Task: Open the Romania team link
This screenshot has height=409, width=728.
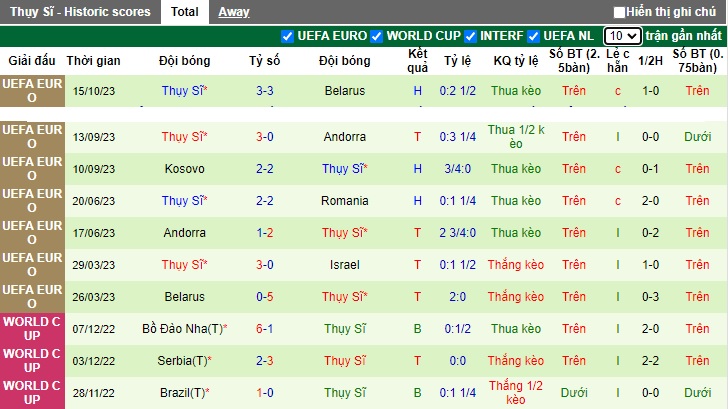Action: tap(345, 201)
